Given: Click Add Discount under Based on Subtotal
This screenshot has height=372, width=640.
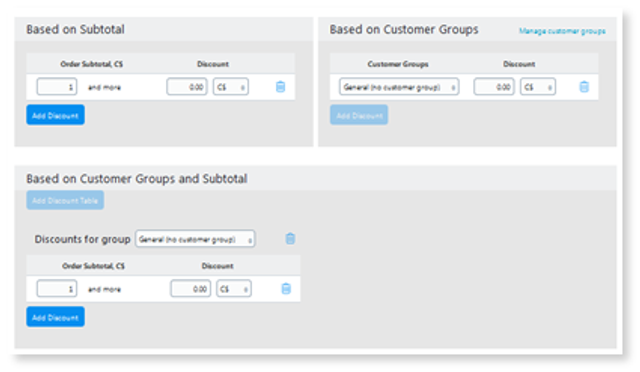Looking at the screenshot, I should (x=56, y=115).
